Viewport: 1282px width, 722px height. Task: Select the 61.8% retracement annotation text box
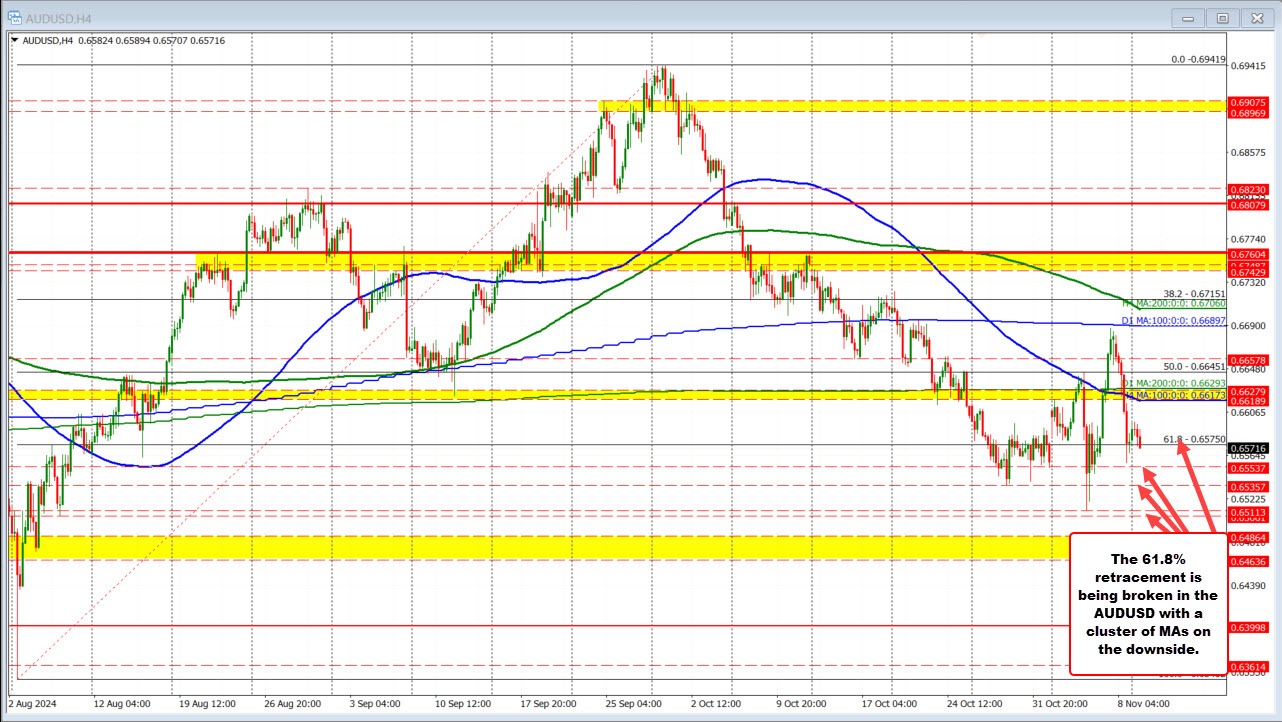click(1147, 601)
